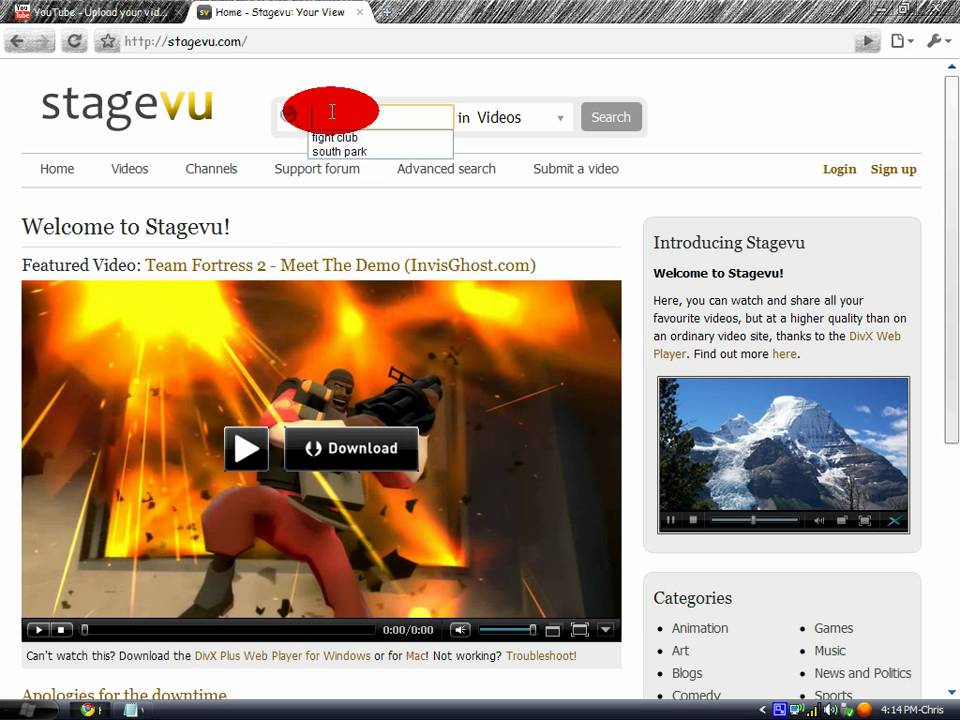
Task: Open the Animation category
Action: click(x=700, y=628)
